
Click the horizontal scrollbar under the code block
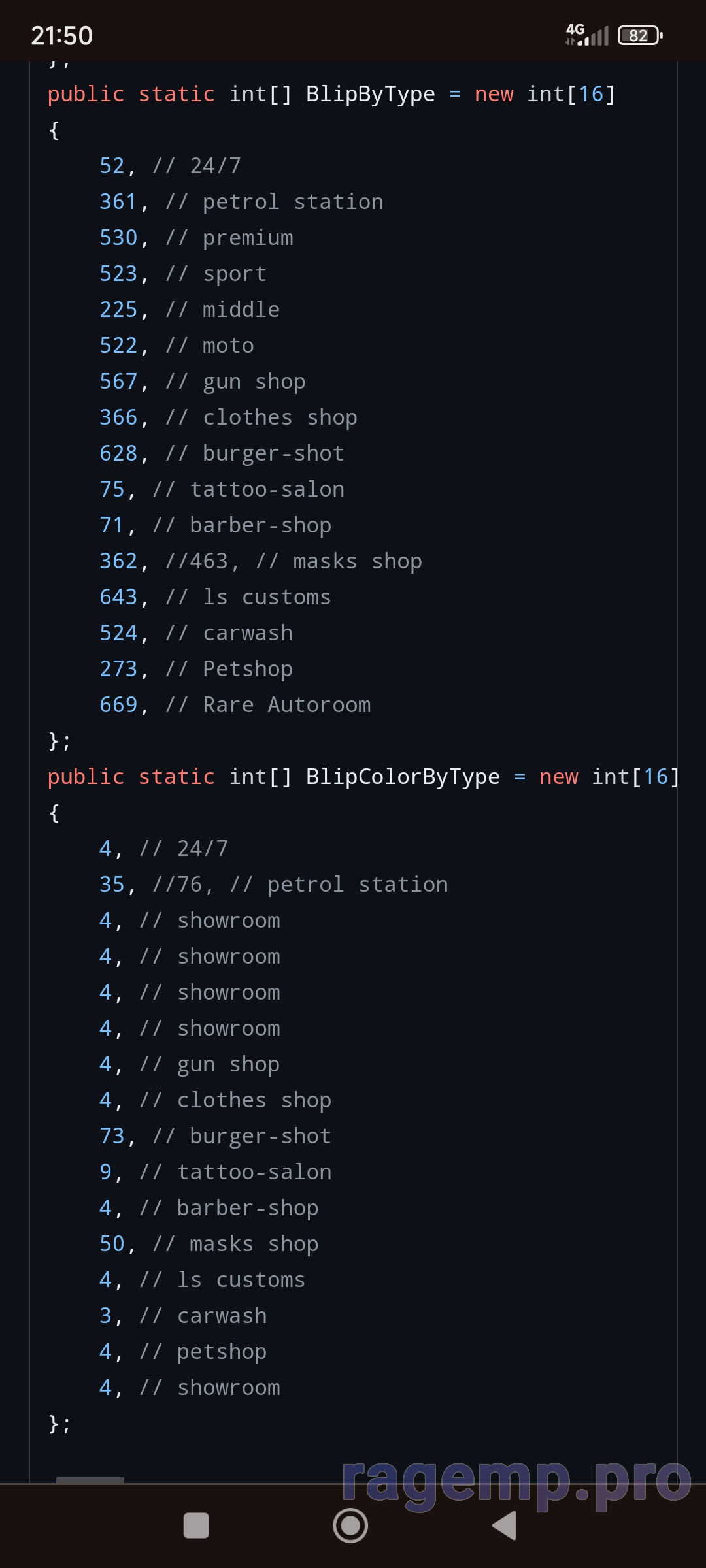pyautogui.click(x=90, y=1480)
